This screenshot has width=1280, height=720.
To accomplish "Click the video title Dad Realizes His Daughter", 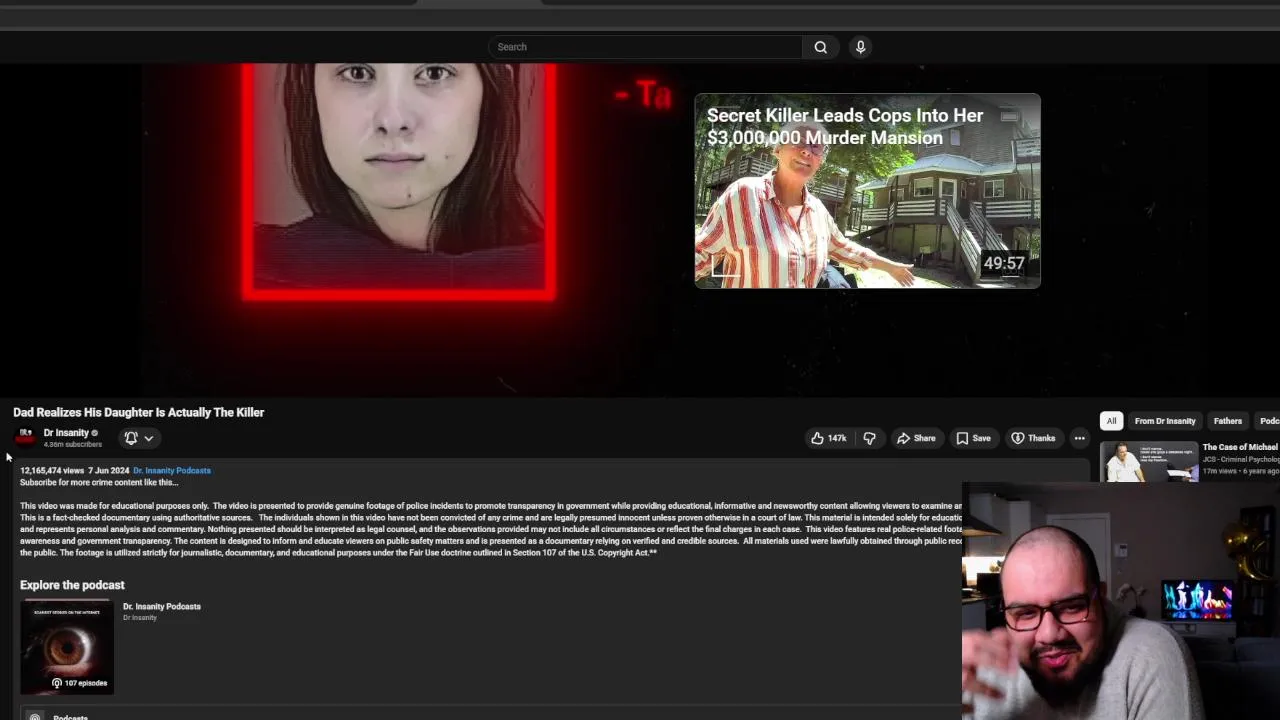I will 139,412.
